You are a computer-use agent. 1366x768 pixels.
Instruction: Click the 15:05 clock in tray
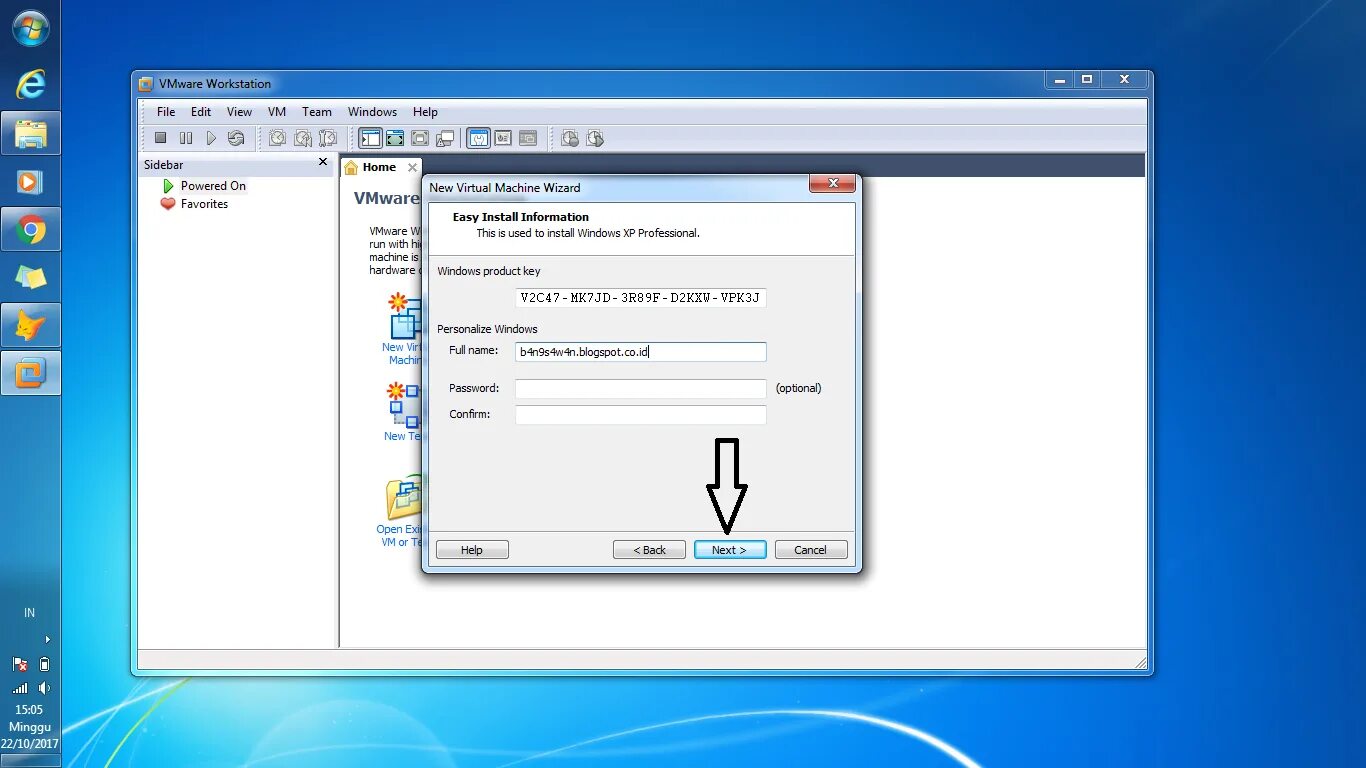[30, 710]
